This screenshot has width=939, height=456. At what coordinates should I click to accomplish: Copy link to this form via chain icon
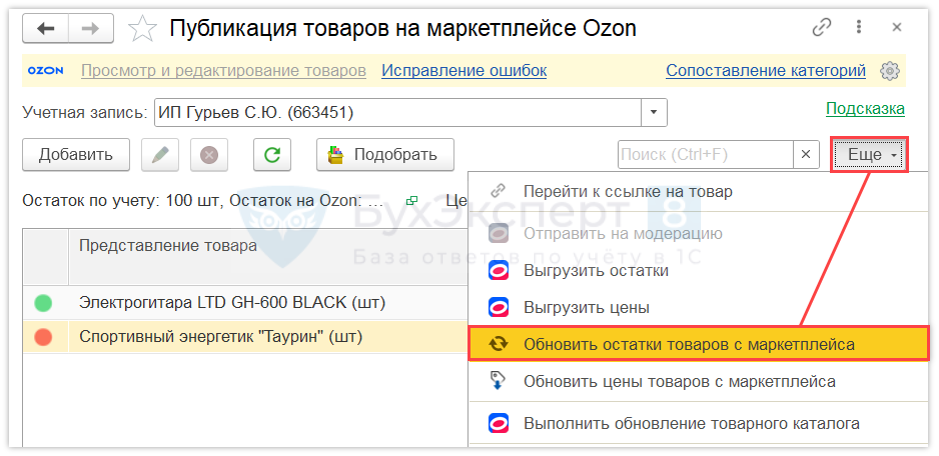pyautogui.click(x=822, y=28)
